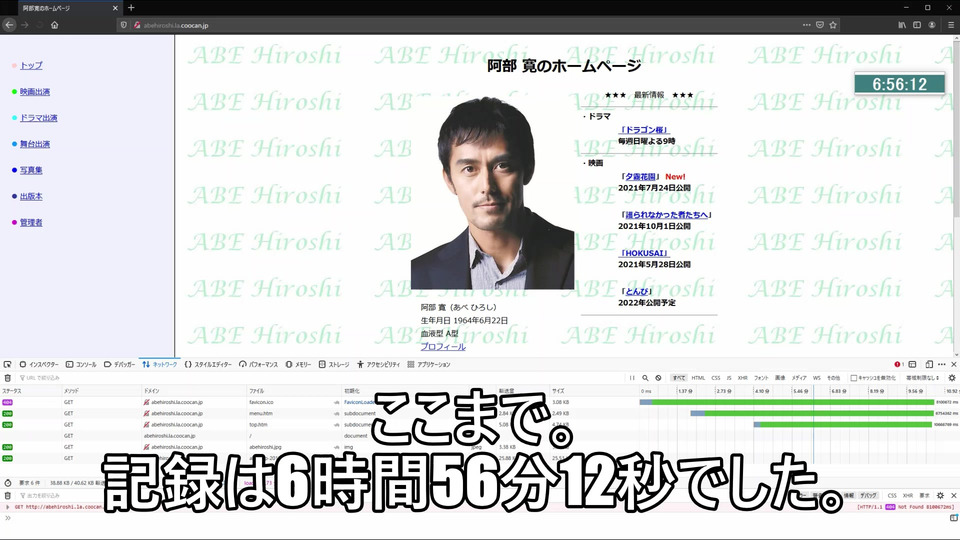
Task: Click the tracking protection shield icon
Action: (124, 25)
